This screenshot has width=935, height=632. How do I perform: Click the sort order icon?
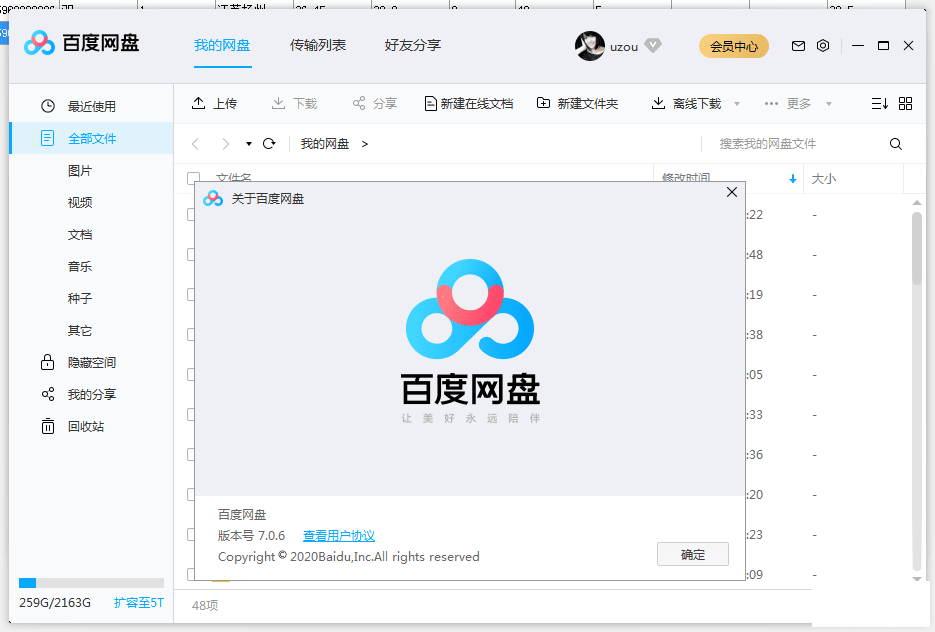click(x=880, y=104)
